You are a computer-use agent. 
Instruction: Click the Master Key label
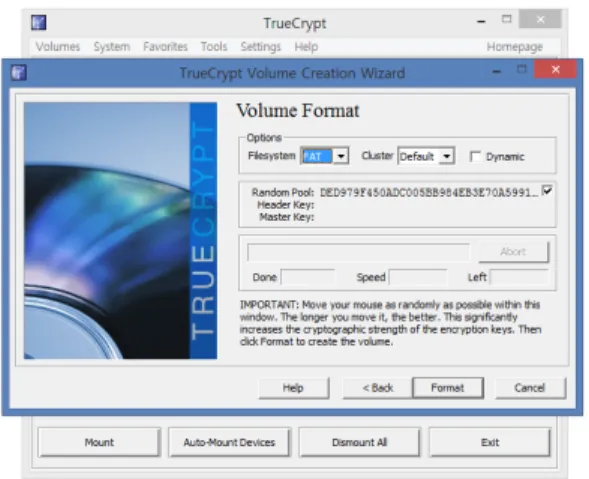click(286, 217)
